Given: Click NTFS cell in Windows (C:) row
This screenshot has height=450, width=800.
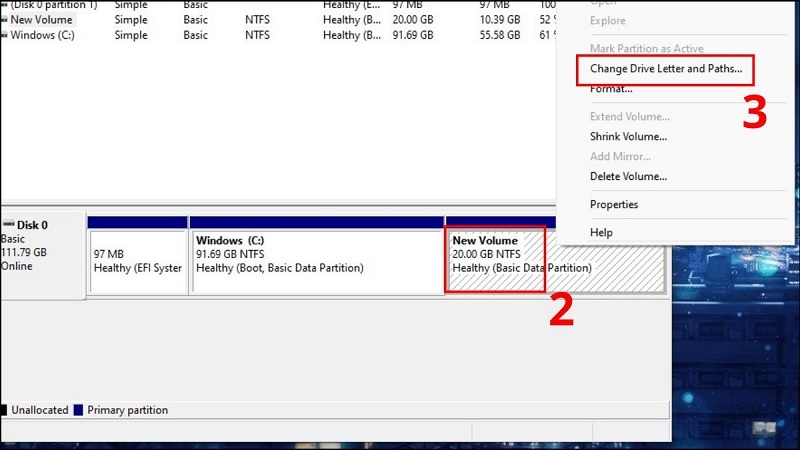Looking at the screenshot, I should (257, 35).
